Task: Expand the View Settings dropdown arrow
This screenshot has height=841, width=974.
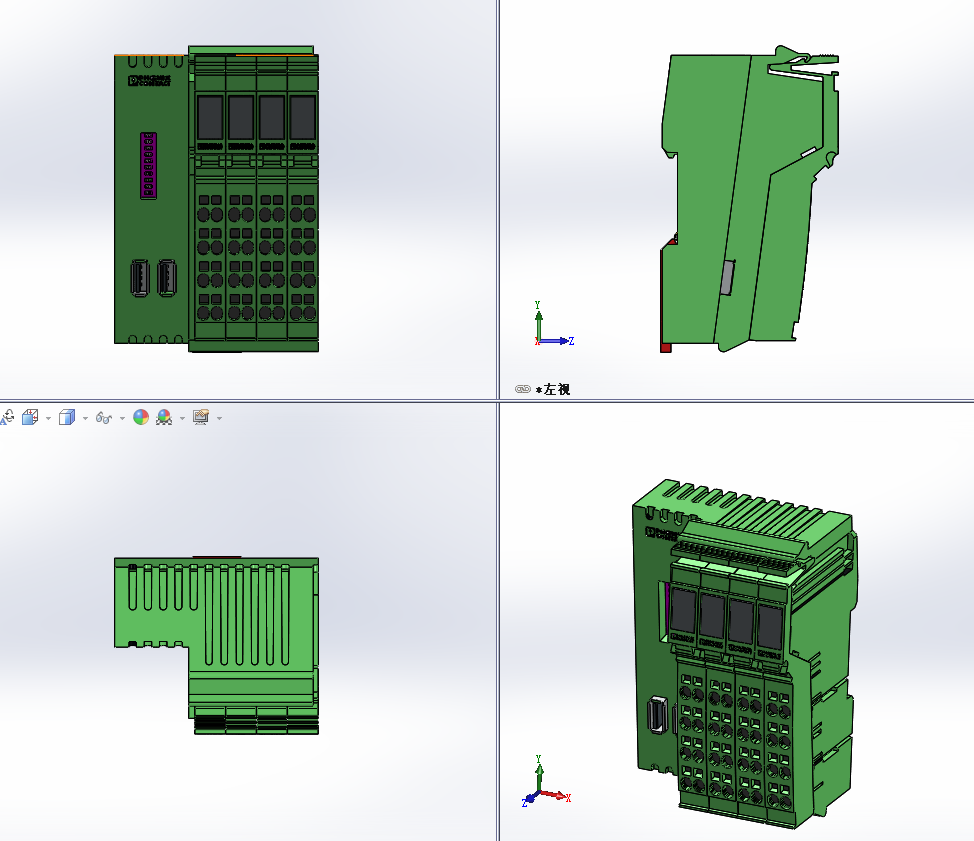Action: click(x=219, y=419)
